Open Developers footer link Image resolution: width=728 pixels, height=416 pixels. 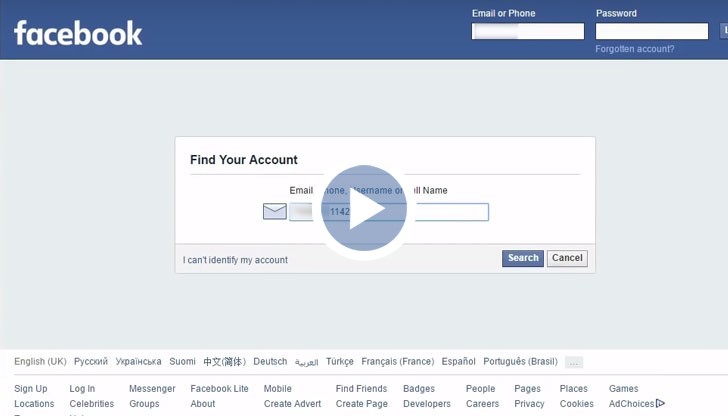(427, 404)
